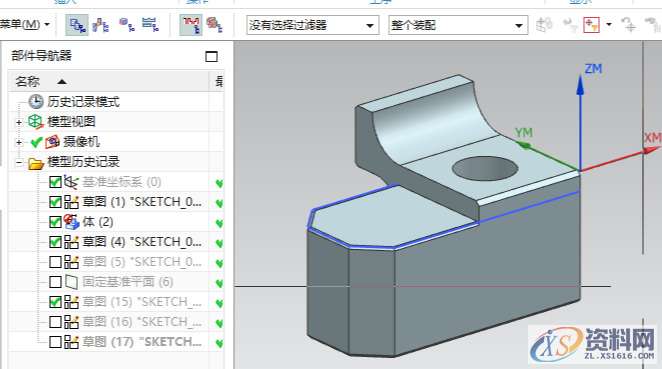Click the sketch icon of 草图 (4)

pos(71,241)
